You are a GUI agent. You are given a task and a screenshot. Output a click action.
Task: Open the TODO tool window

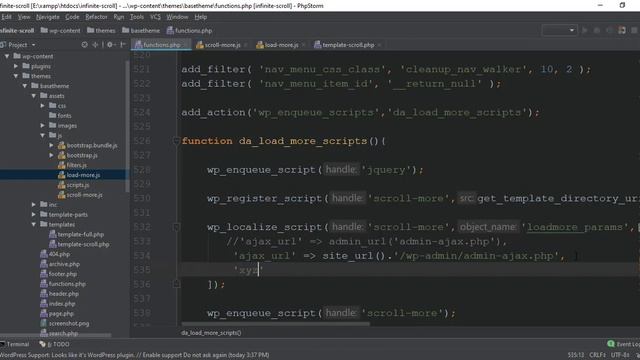pos(55,344)
